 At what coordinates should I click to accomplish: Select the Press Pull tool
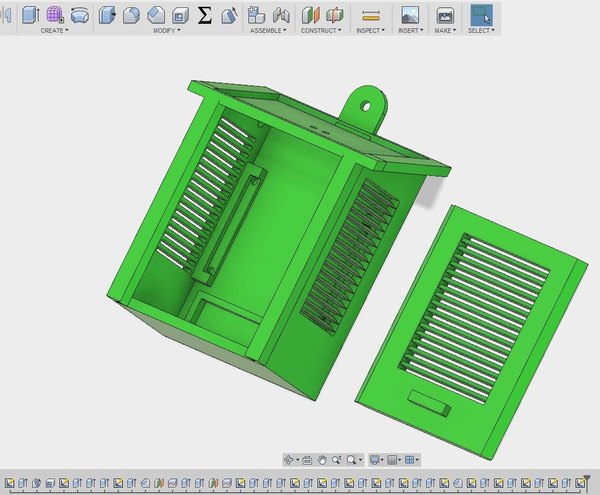coord(108,15)
